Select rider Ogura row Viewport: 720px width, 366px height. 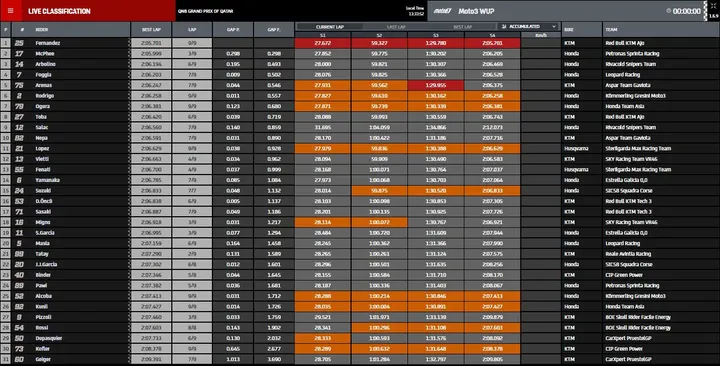[360, 107]
